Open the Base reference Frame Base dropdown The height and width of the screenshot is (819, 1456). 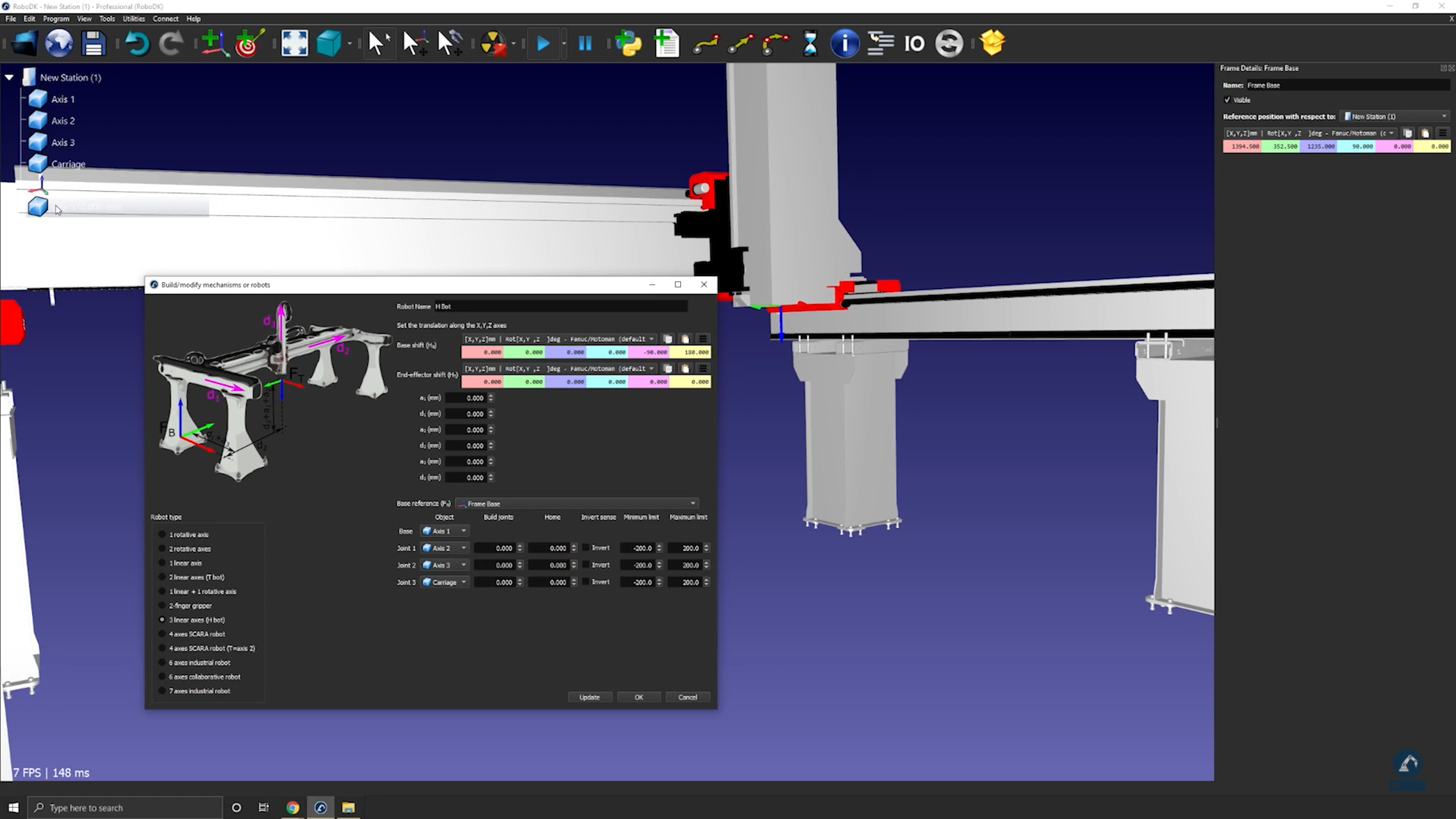click(x=576, y=504)
